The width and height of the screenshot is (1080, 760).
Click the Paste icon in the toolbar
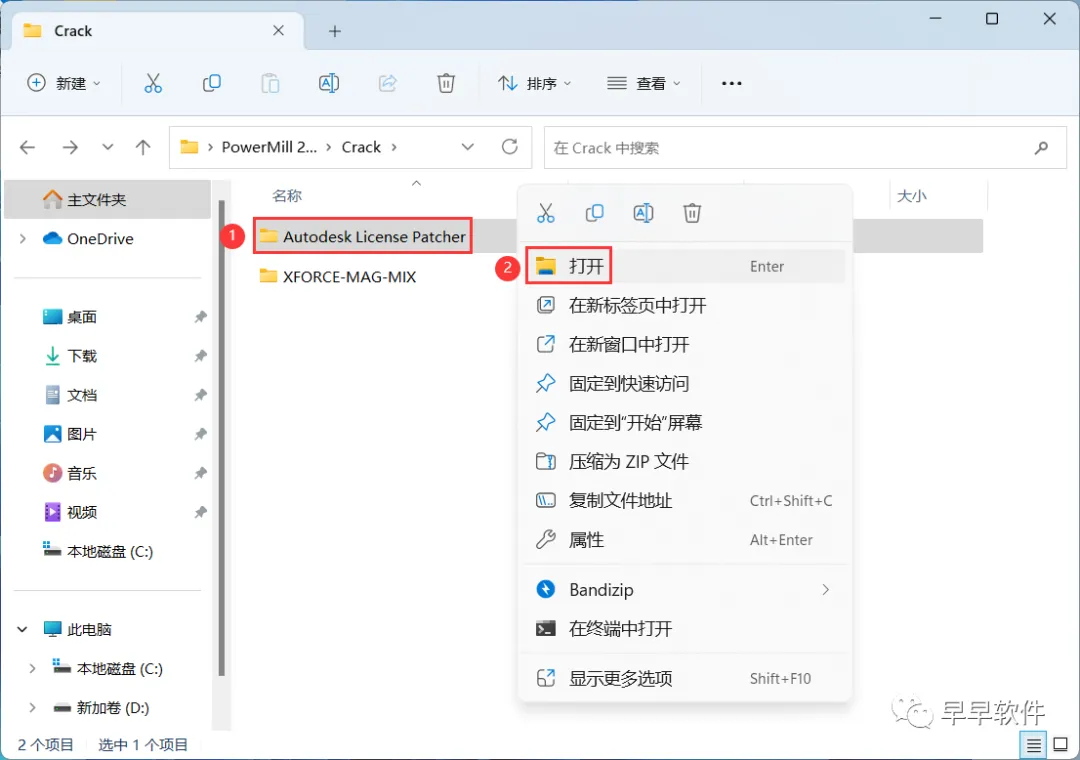270,83
